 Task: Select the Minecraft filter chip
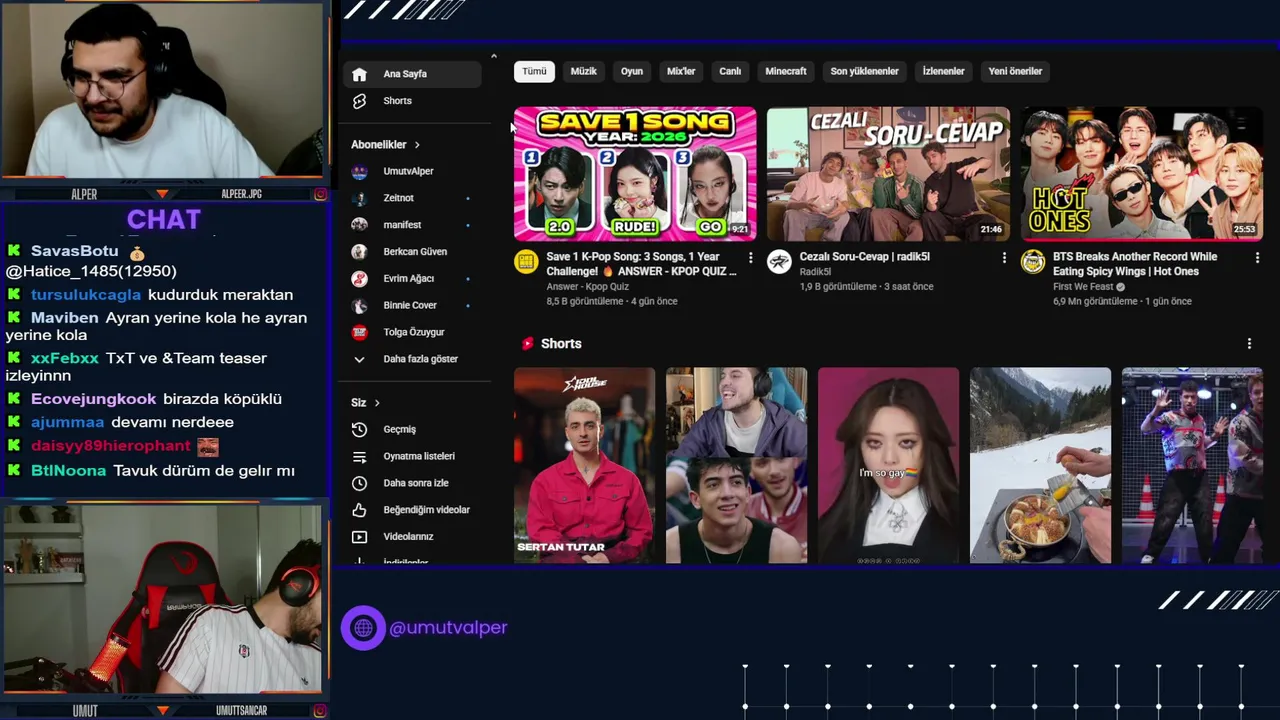786,71
